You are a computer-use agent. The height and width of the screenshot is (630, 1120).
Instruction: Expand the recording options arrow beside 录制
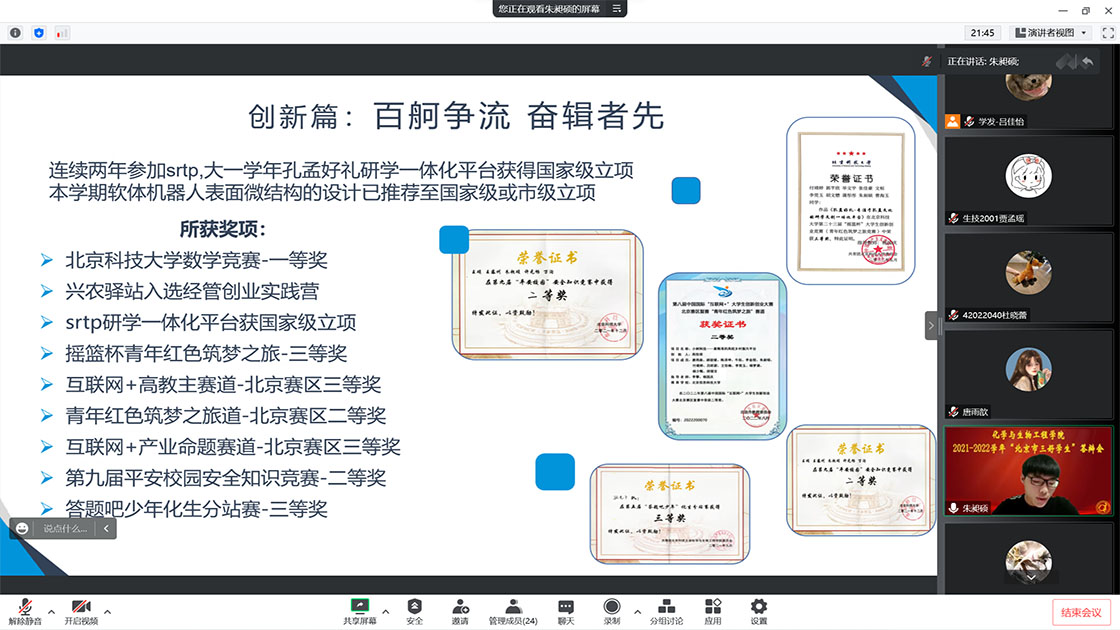tap(637, 611)
